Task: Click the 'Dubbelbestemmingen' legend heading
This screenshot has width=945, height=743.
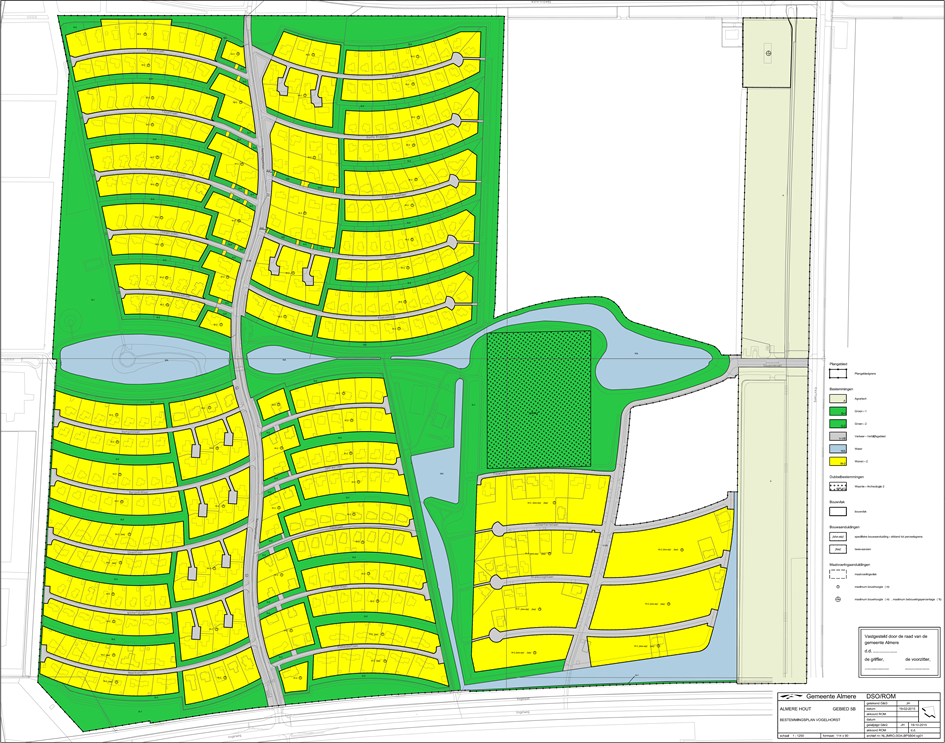Action: (x=847, y=477)
